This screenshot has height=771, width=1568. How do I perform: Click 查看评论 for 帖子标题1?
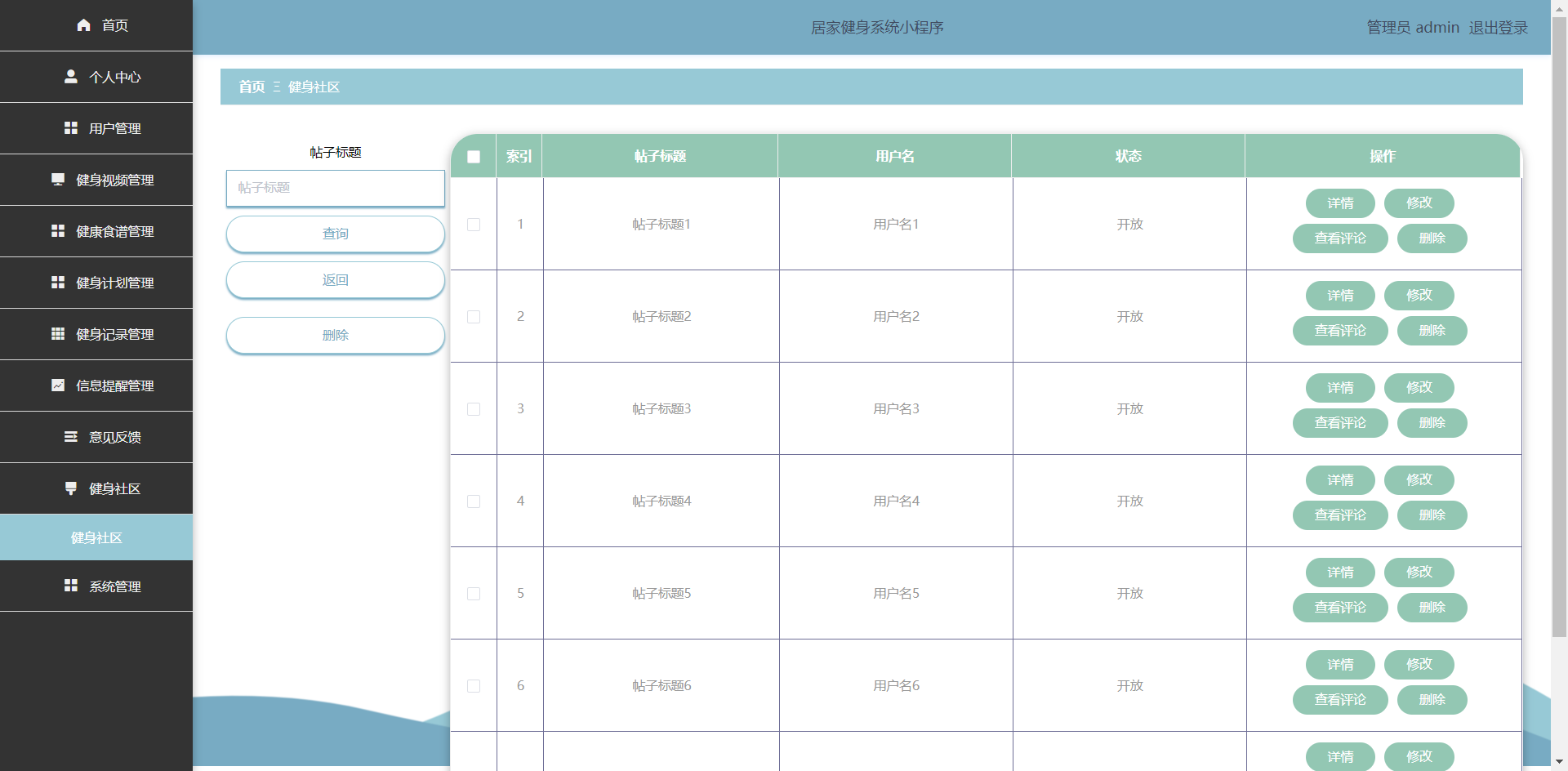point(1340,238)
